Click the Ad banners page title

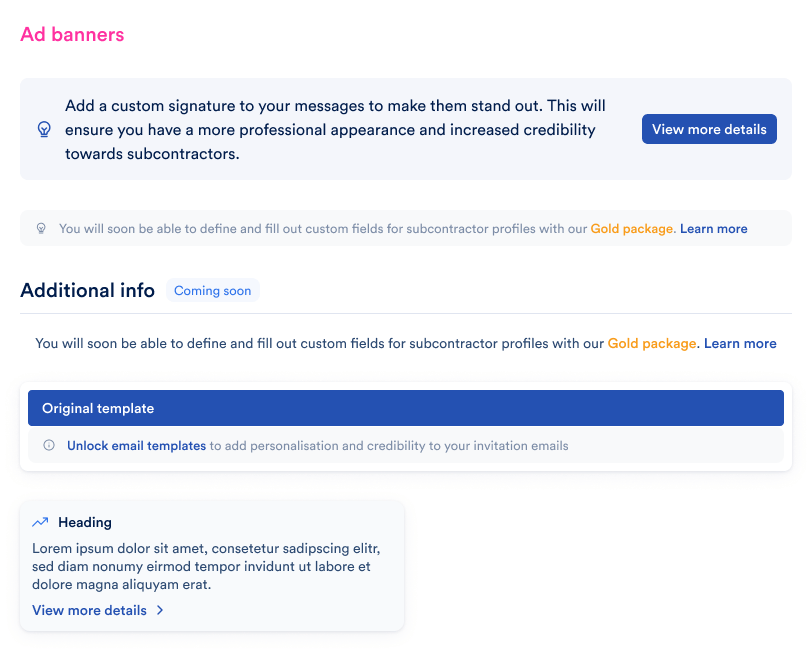click(72, 35)
